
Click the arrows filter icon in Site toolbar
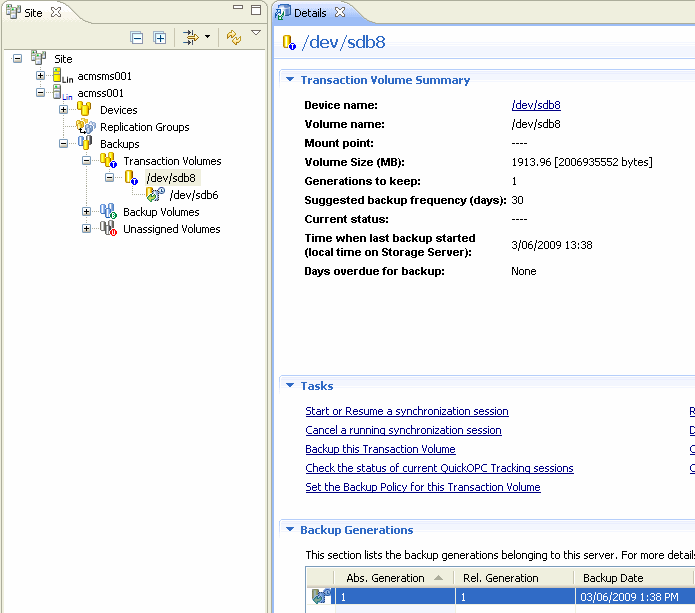pos(191,38)
